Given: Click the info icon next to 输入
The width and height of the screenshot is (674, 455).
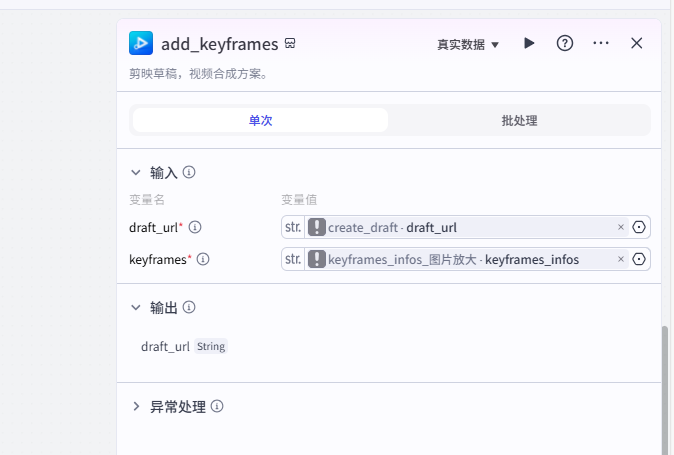Looking at the screenshot, I should 188,172.
